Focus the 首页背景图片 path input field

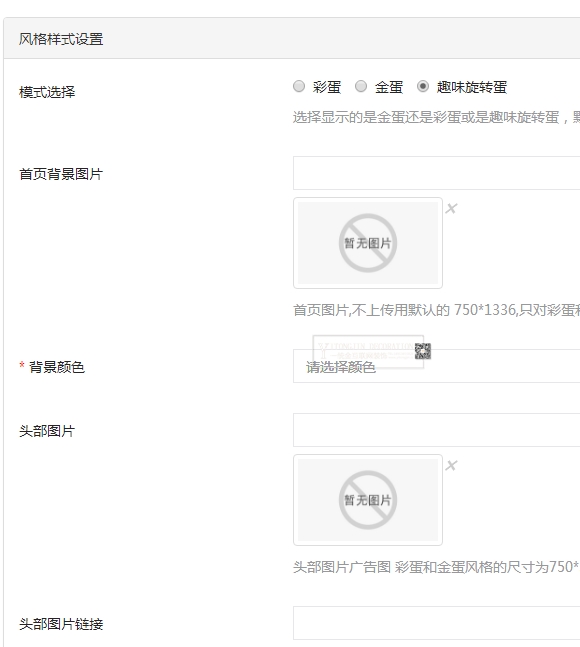[x=436, y=173]
